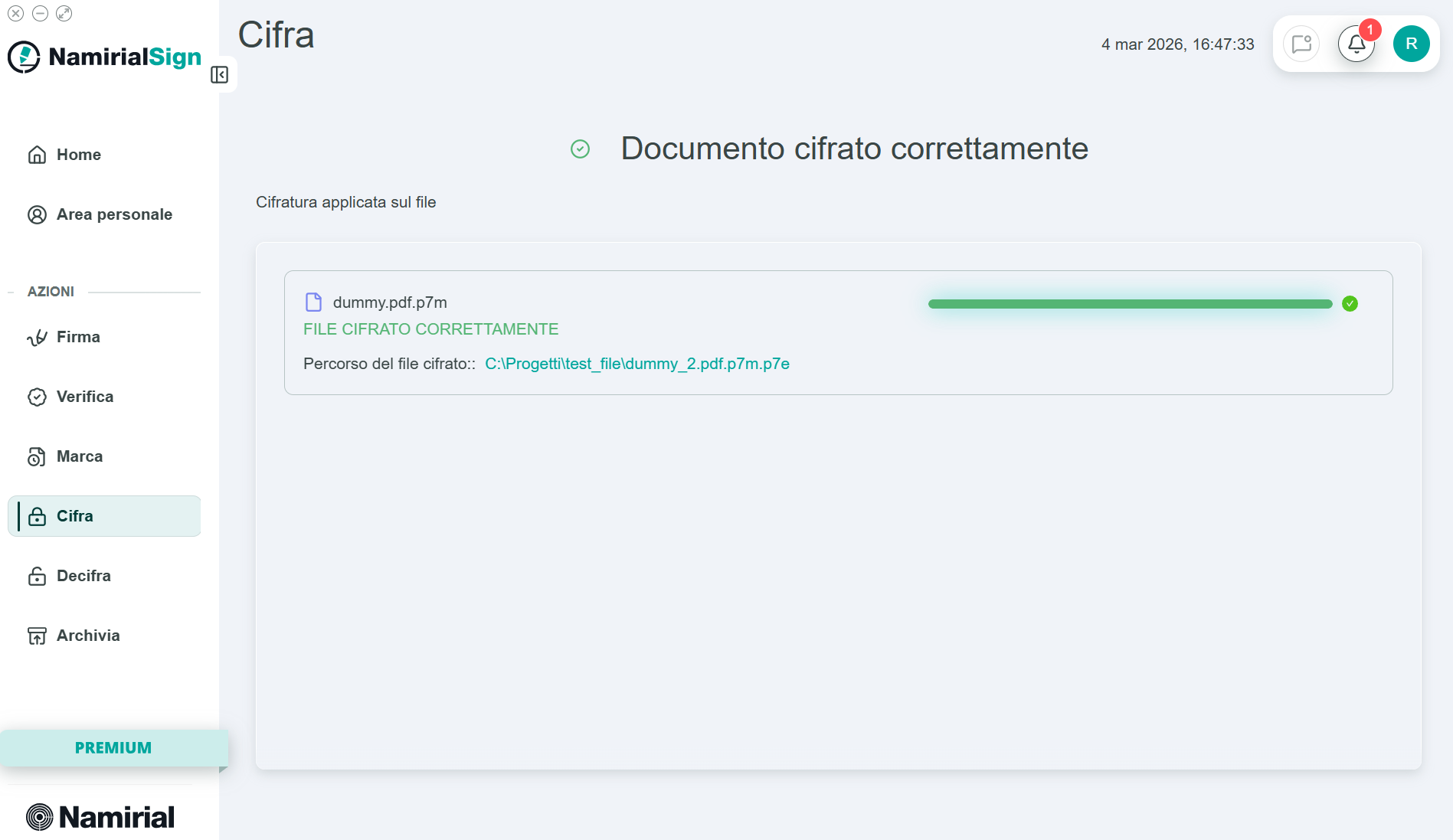Click the dummy.pdf.p7m file icon
Image resolution: width=1453 pixels, height=840 pixels.
pyautogui.click(x=313, y=302)
